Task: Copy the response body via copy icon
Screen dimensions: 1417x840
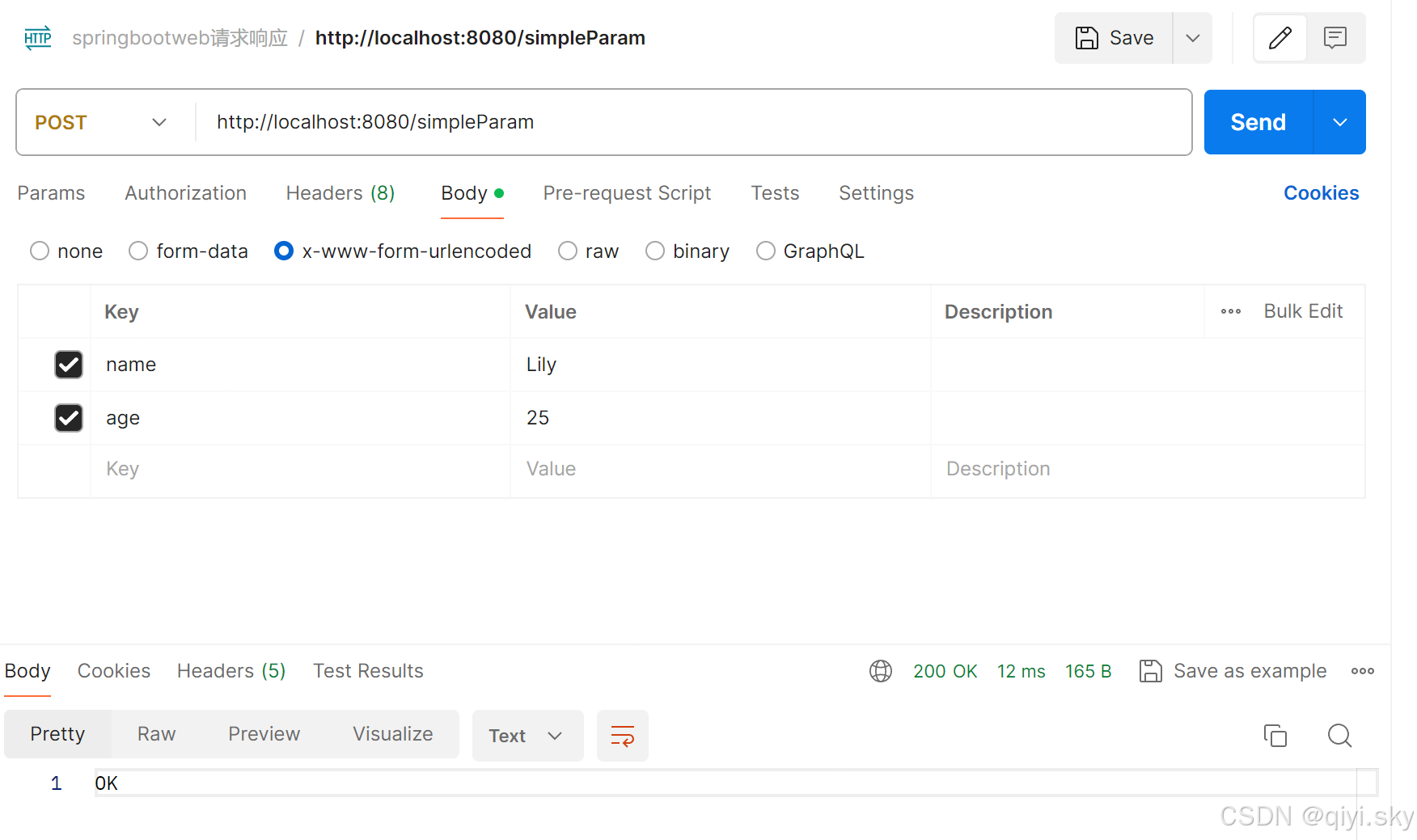Action: coord(1275,736)
